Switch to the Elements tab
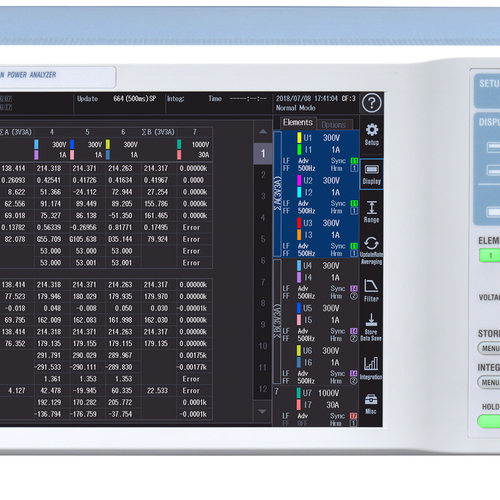500x500 pixels. [x=298, y=123]
